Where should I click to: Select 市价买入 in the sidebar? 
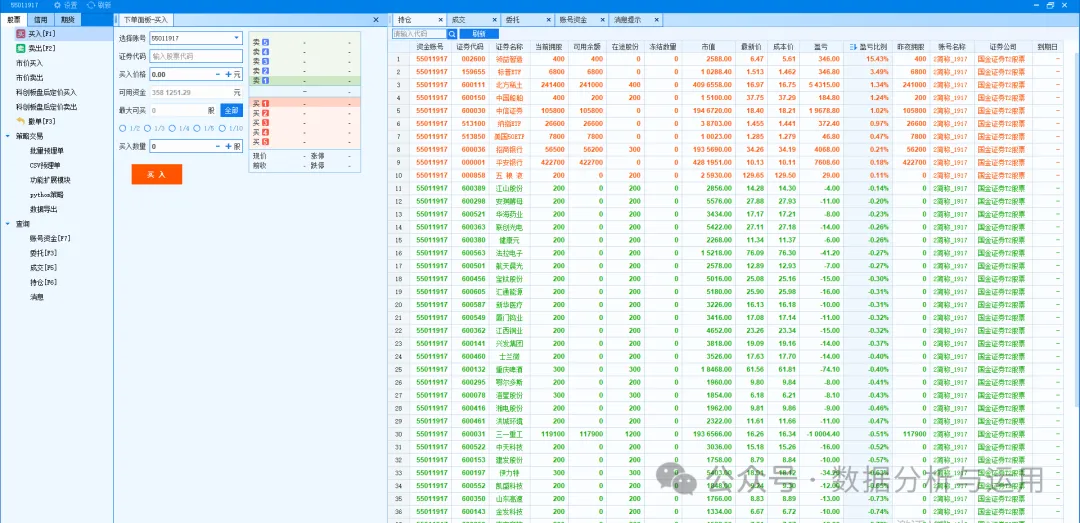(x=29, y=63)
